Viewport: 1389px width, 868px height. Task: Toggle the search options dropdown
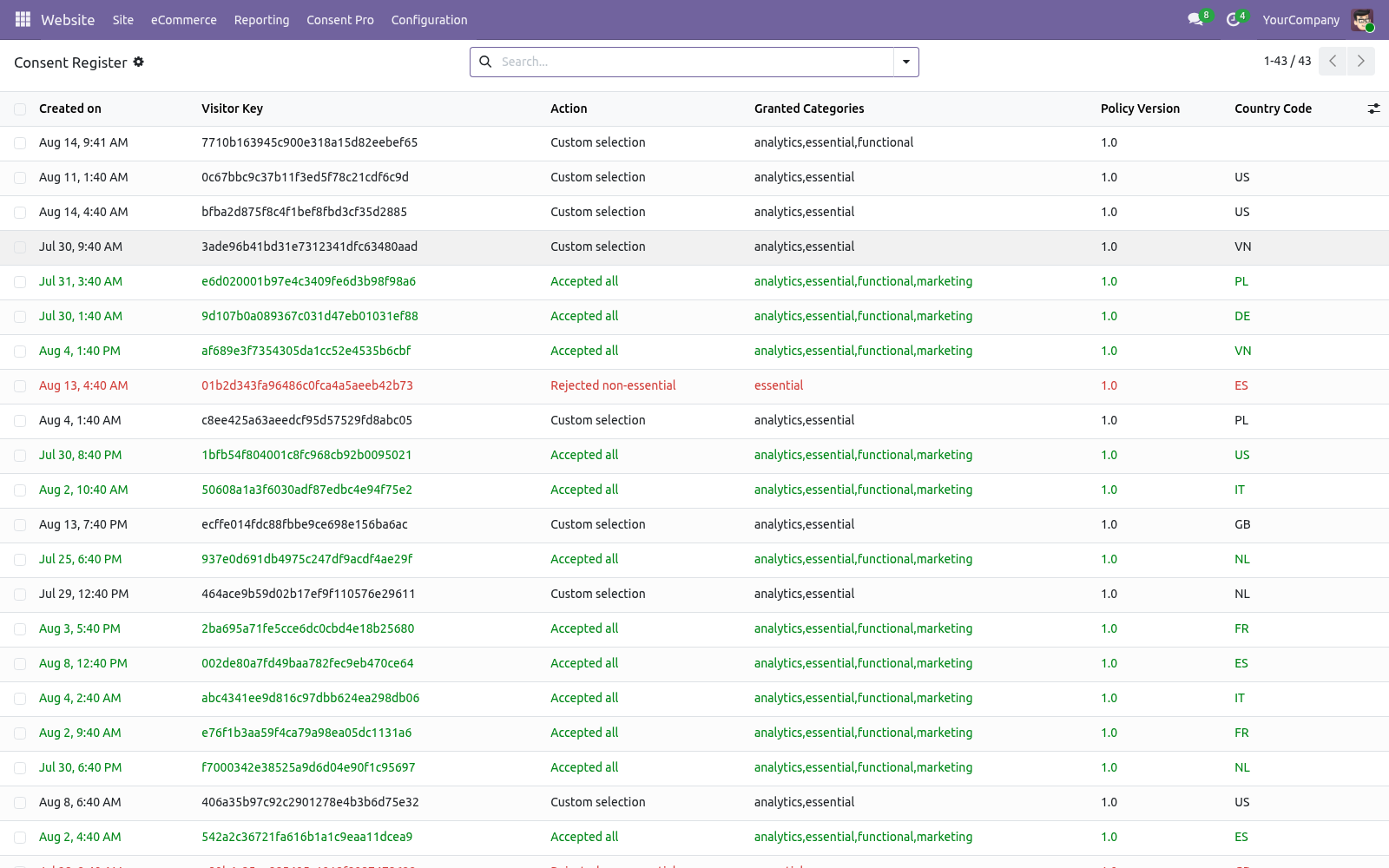click(906, 62)
